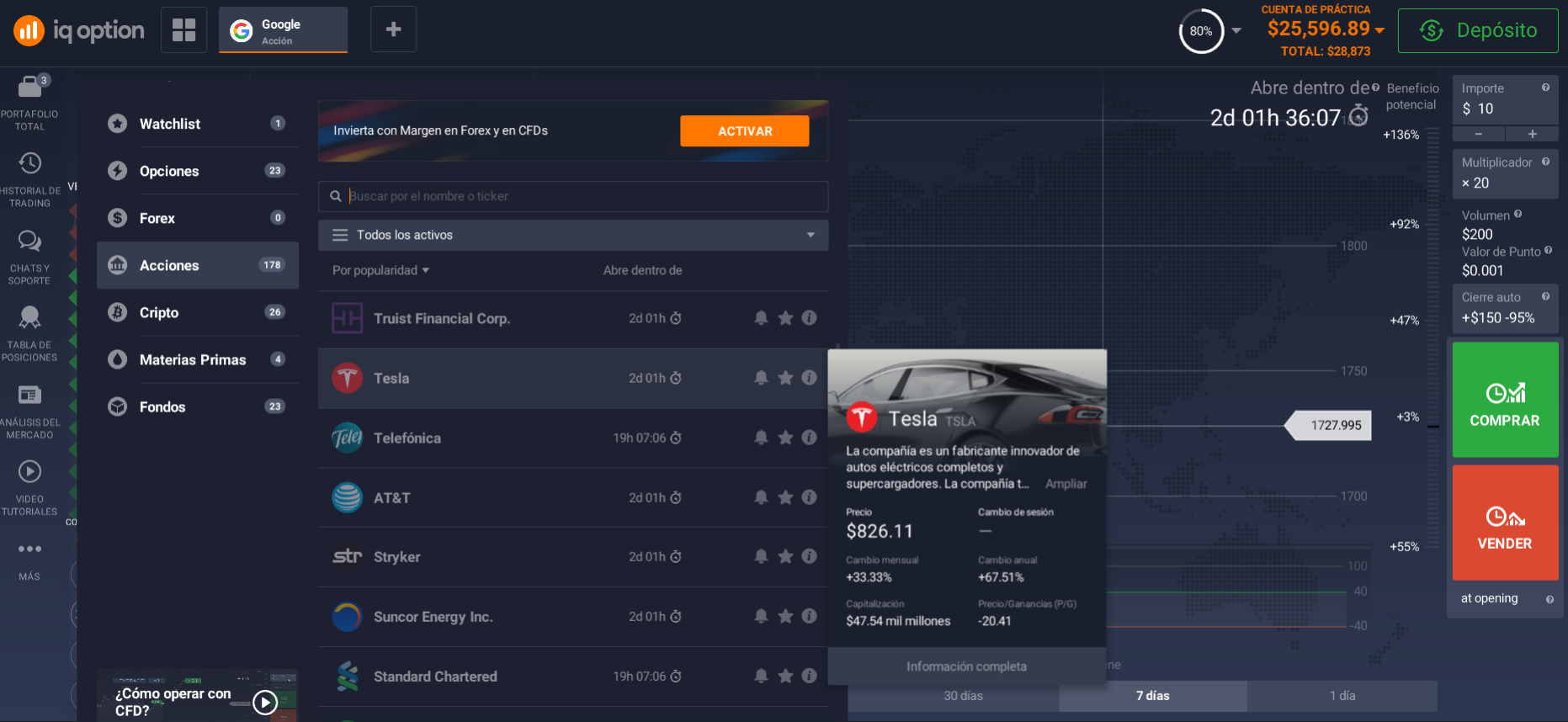Toggle price alert bell for Stryker

coord(761,556)
